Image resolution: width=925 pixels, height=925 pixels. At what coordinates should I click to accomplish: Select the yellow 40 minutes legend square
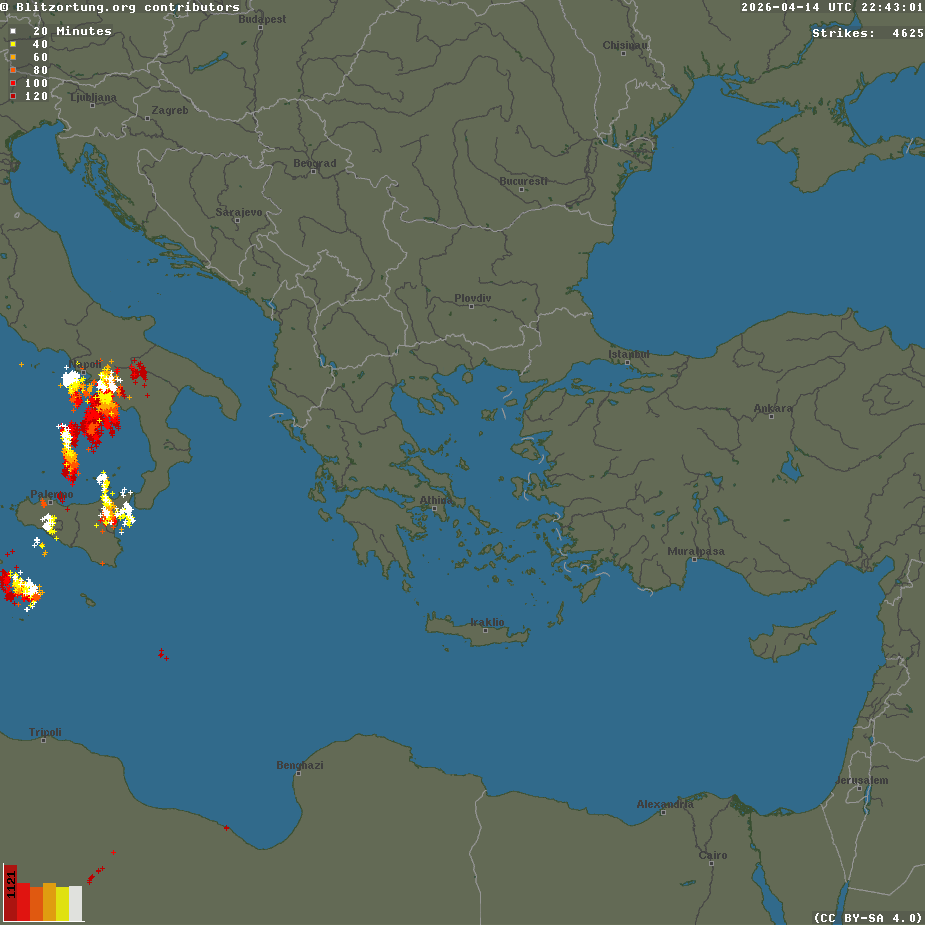(x=13, y=44)
